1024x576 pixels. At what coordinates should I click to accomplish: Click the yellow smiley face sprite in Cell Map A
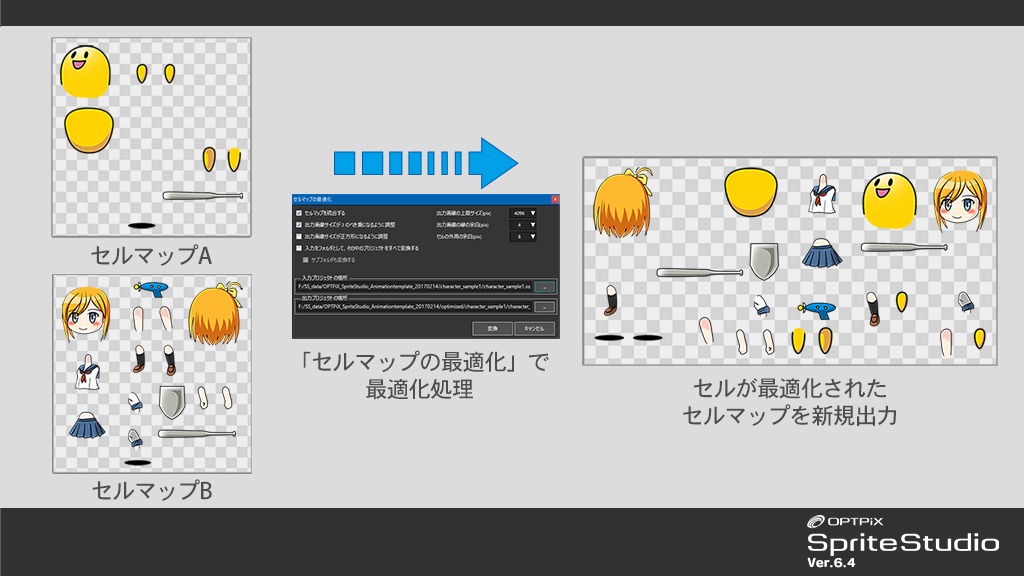pos(84,70)
